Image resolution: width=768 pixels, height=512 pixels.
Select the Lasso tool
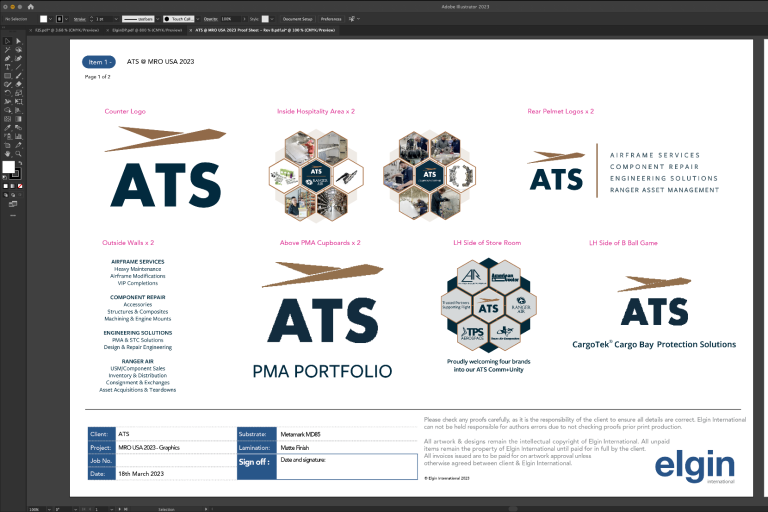(x=18, y=50)
